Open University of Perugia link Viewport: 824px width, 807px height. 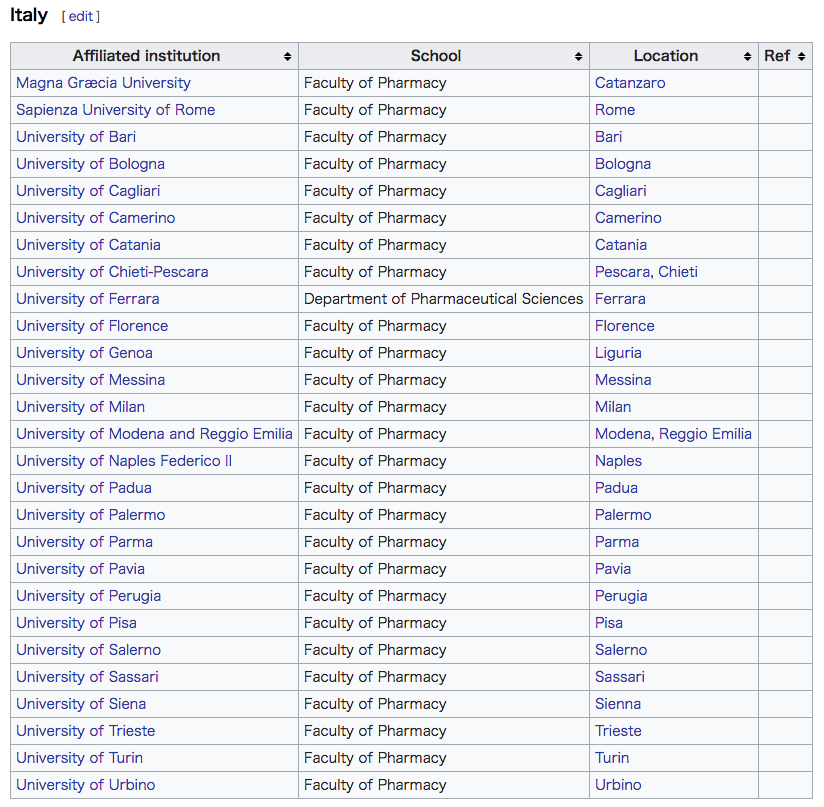point(88,596)
